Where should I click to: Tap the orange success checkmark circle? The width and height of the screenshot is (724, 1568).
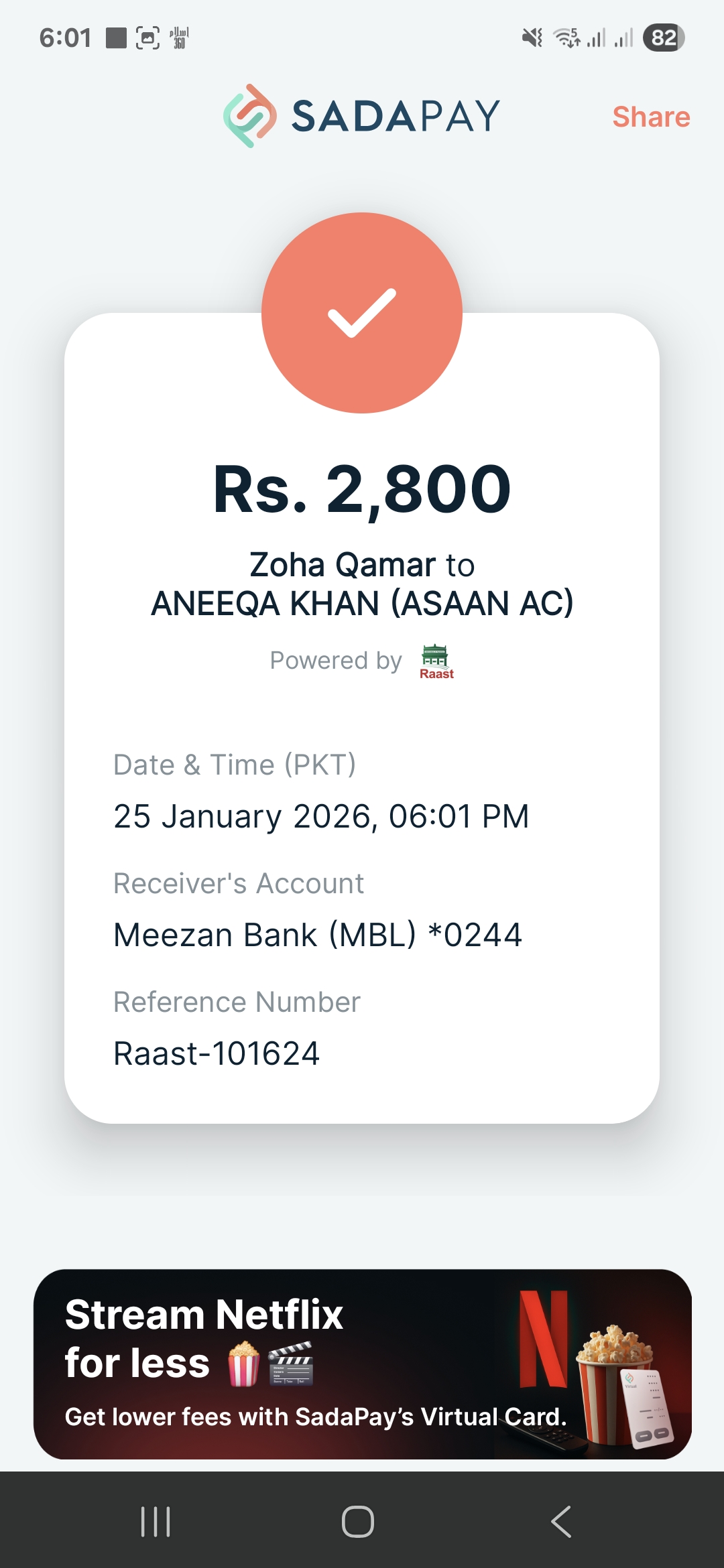click(362, 313)
